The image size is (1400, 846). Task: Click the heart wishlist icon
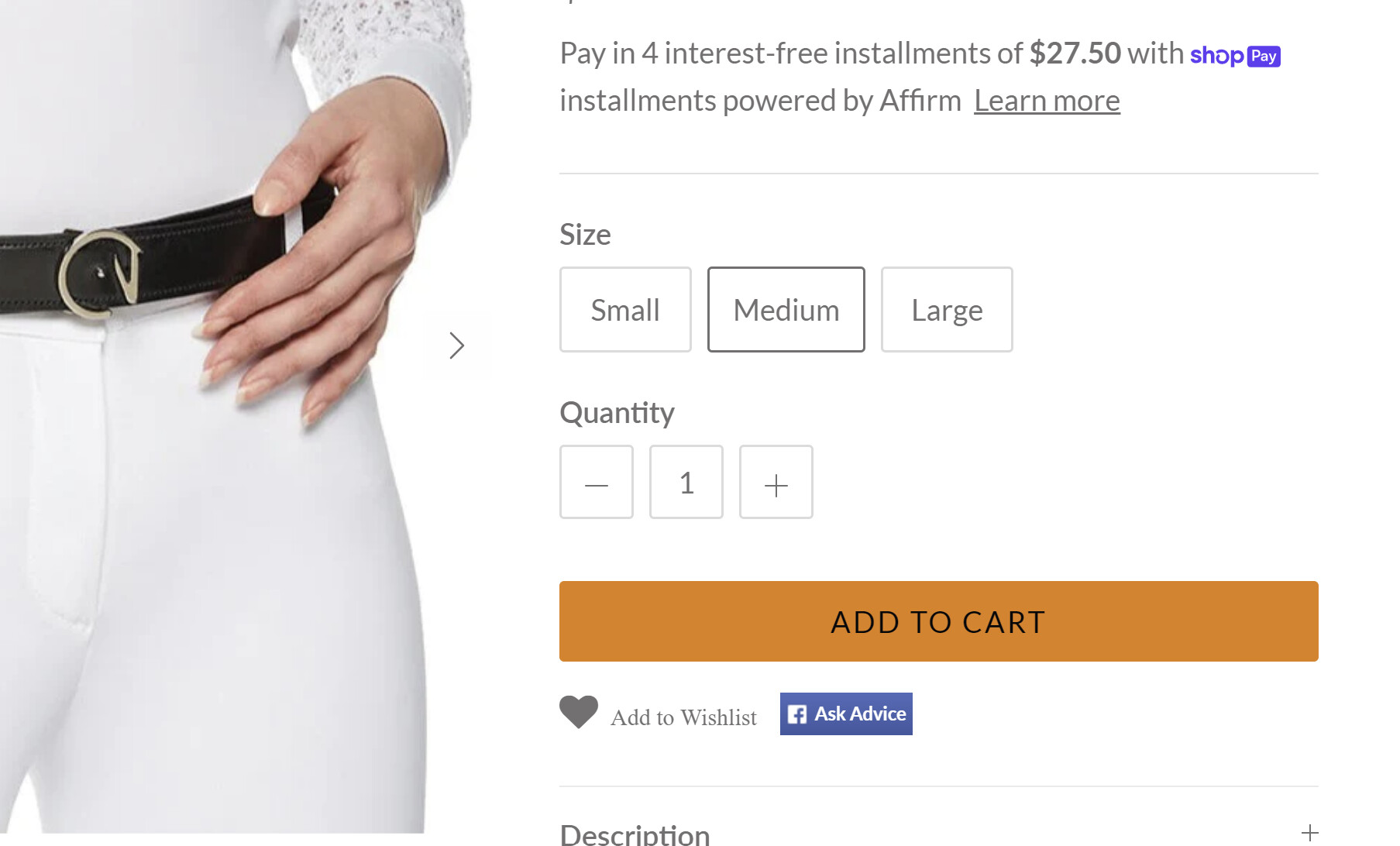(579, 712)
